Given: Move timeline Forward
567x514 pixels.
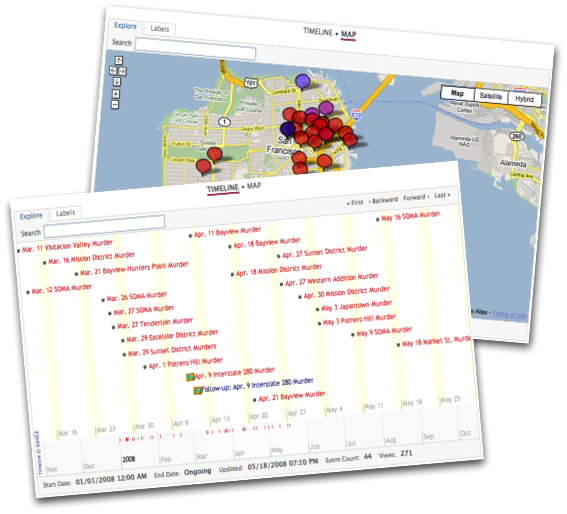Looking at the screenshot, I should [x=416, y=197].
